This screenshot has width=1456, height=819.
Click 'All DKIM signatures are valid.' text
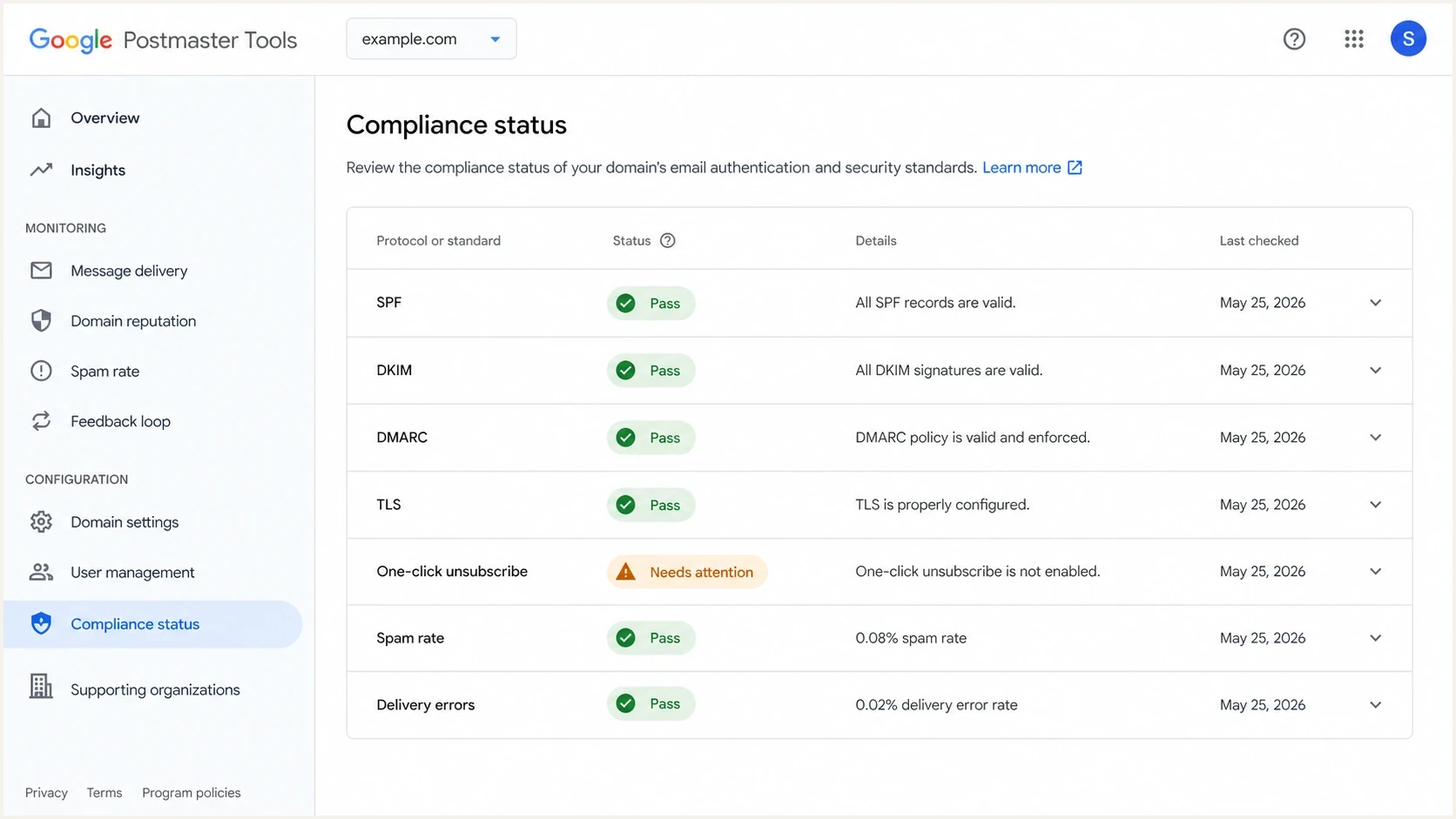949,370
